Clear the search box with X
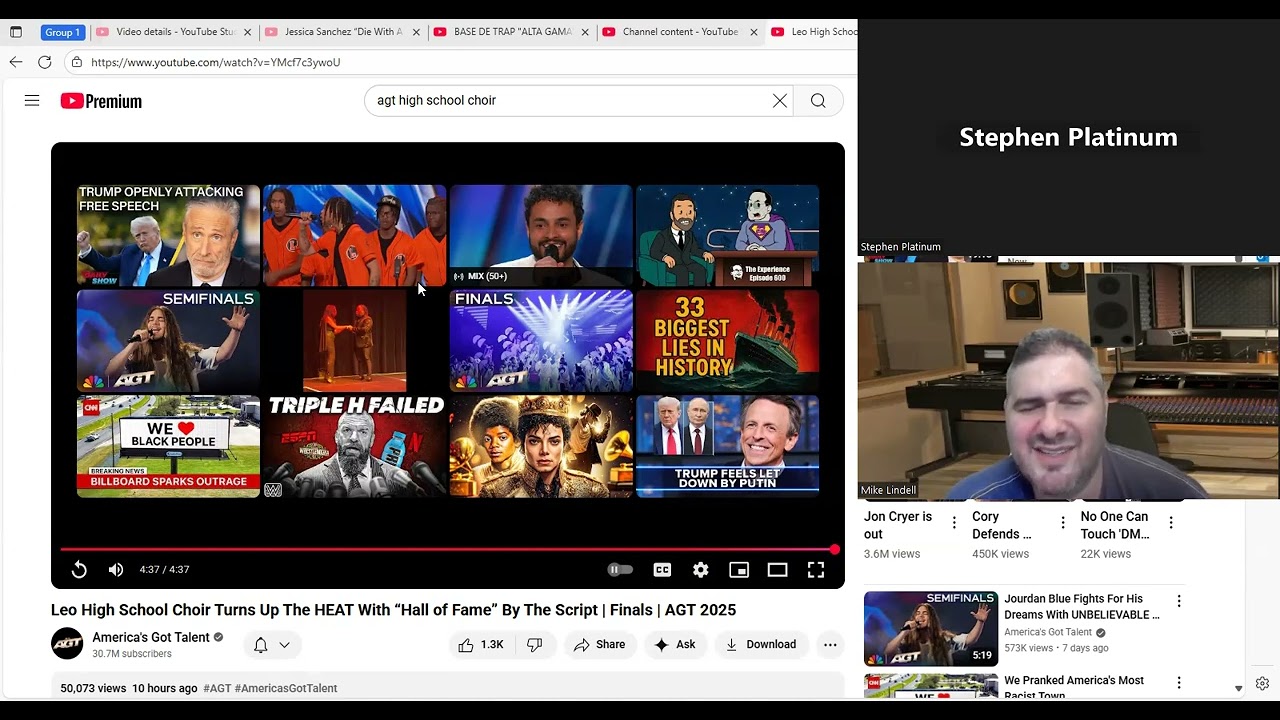1280x720 pixels. tap(780, 100)
